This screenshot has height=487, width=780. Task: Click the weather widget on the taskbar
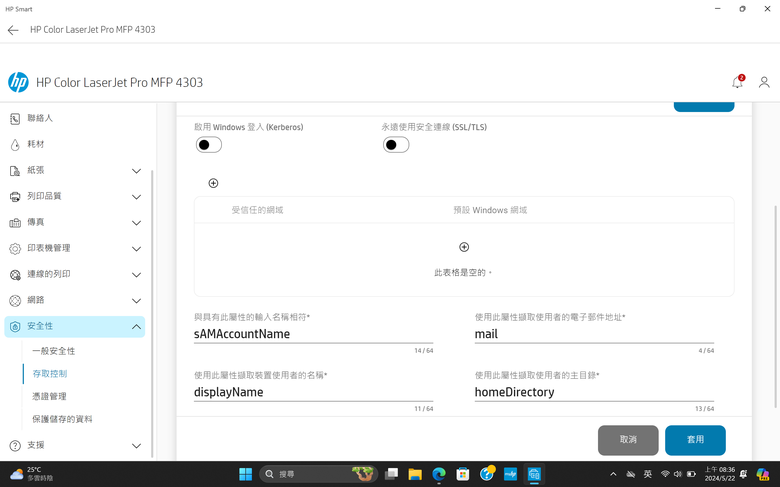(x=31, y=474)
